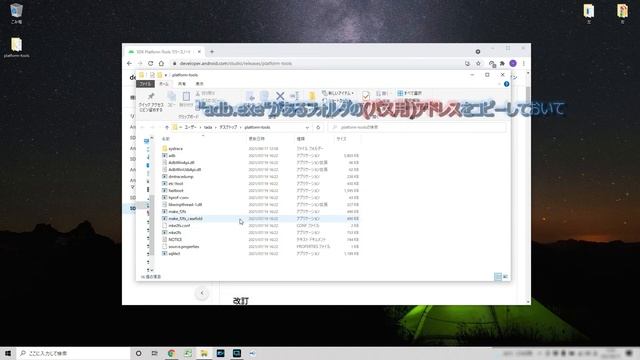
Task: Expand the address bar history dropdown
Action: pyautogui.click(x=307, y=127)
